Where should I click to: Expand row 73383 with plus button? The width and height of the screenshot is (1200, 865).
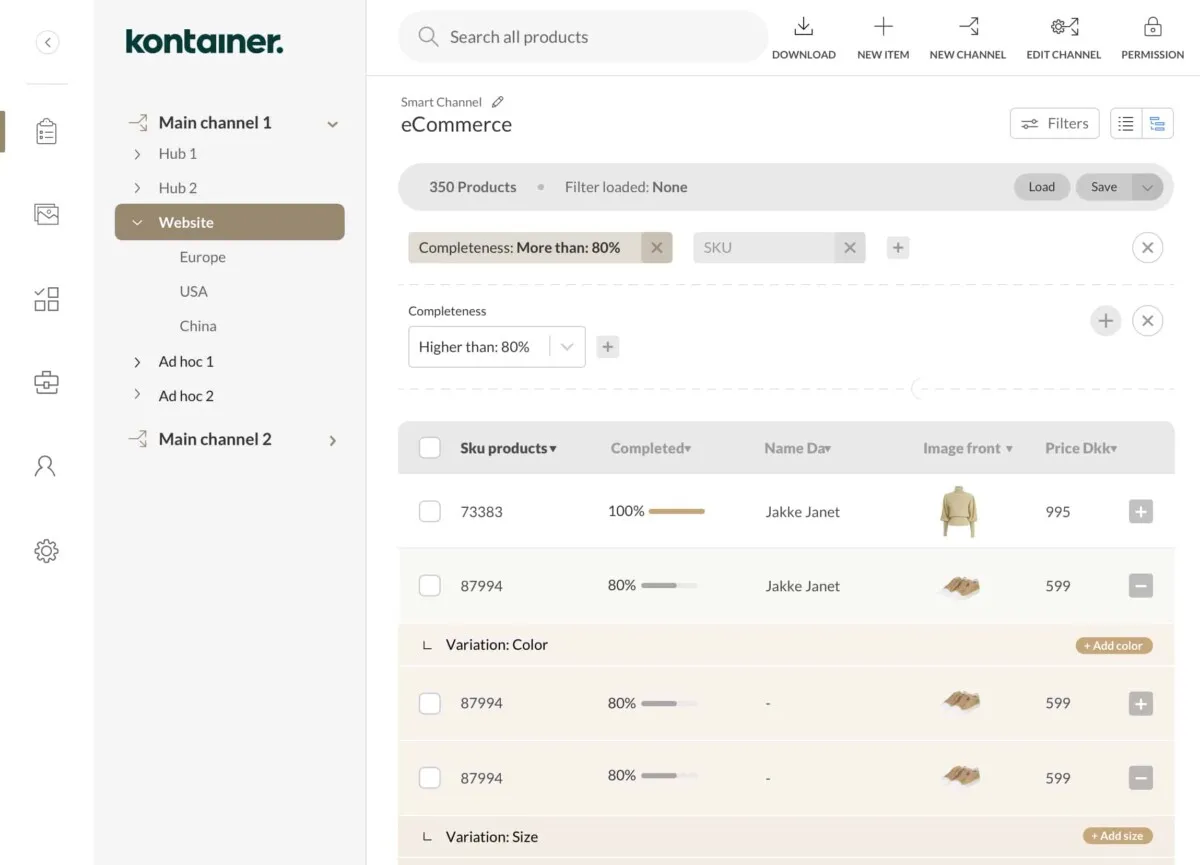pos(1141,512)
